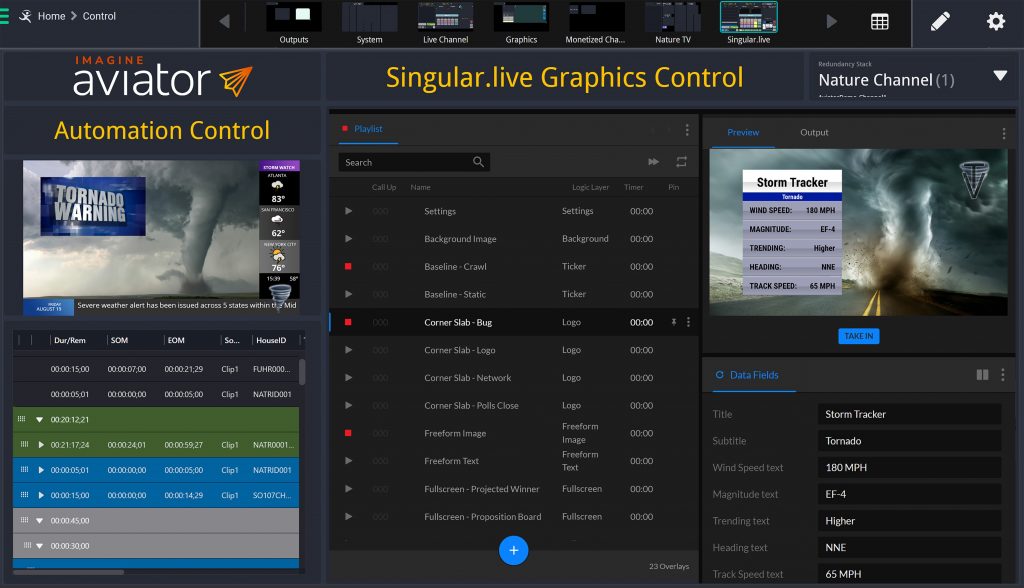Screen dimensions: 1024x588
Task: Toggle Data Fields column layout icon
Action: click(982, 375)
